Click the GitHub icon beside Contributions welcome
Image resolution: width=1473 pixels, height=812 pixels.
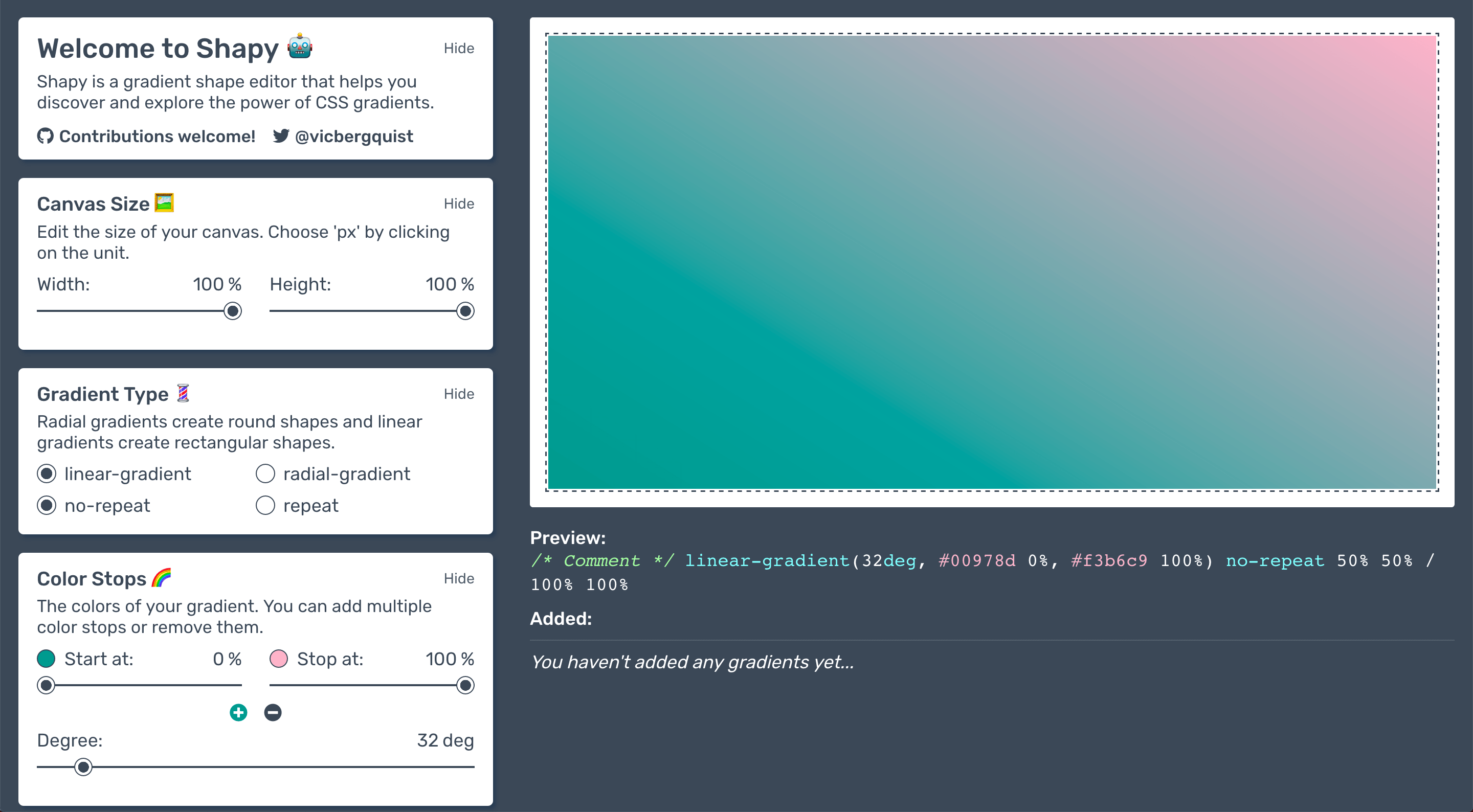coord(45,136)
